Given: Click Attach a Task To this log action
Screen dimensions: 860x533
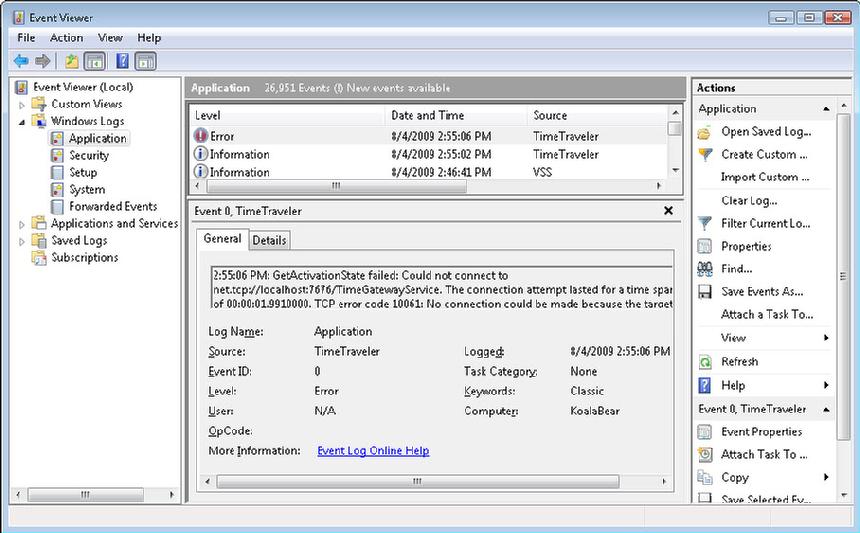Looking at the screenshot, I should [767, 314].
